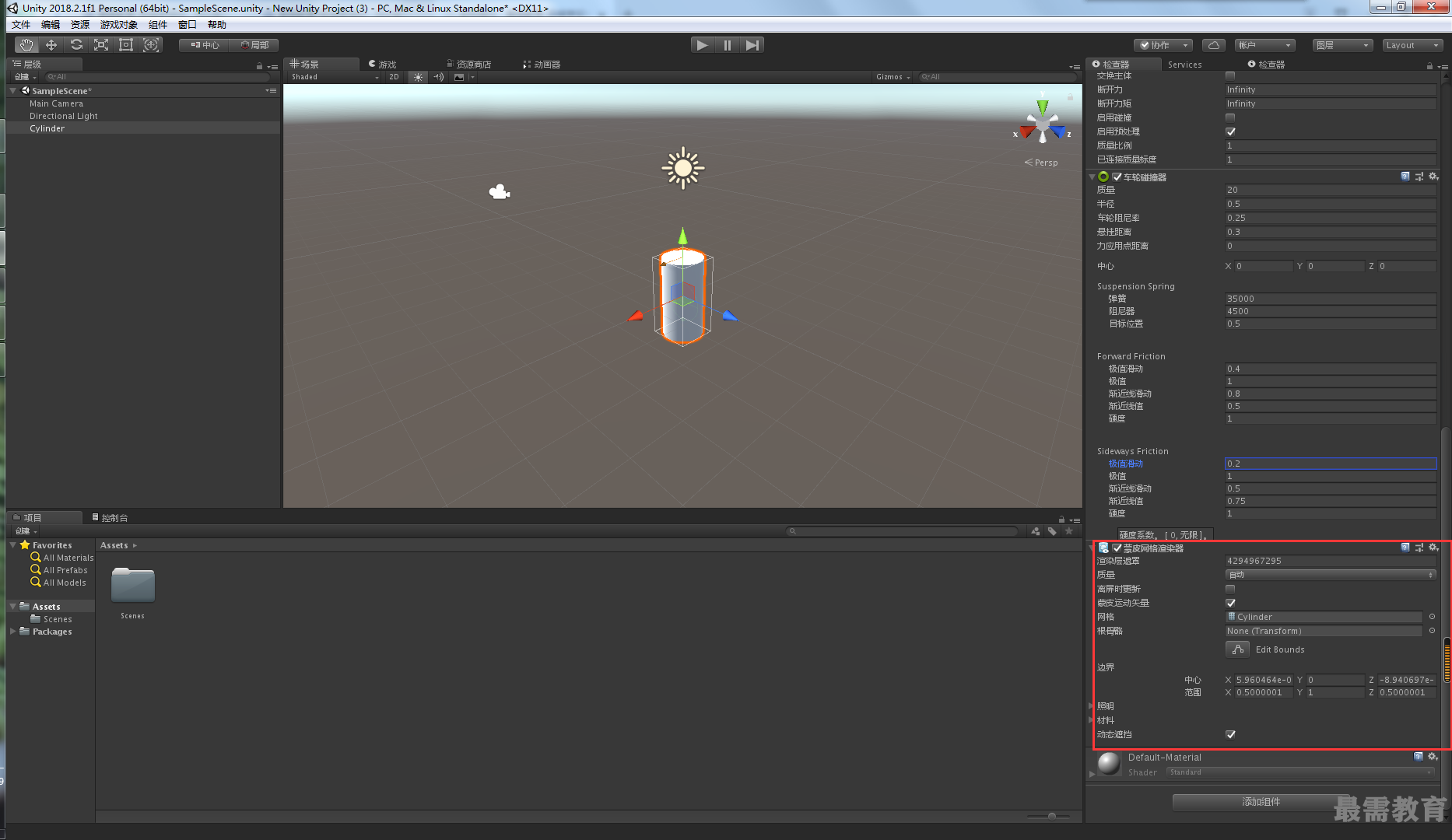
Task: Open Wheel Collider gear settings menu
Action: (x=1433, y=177)
